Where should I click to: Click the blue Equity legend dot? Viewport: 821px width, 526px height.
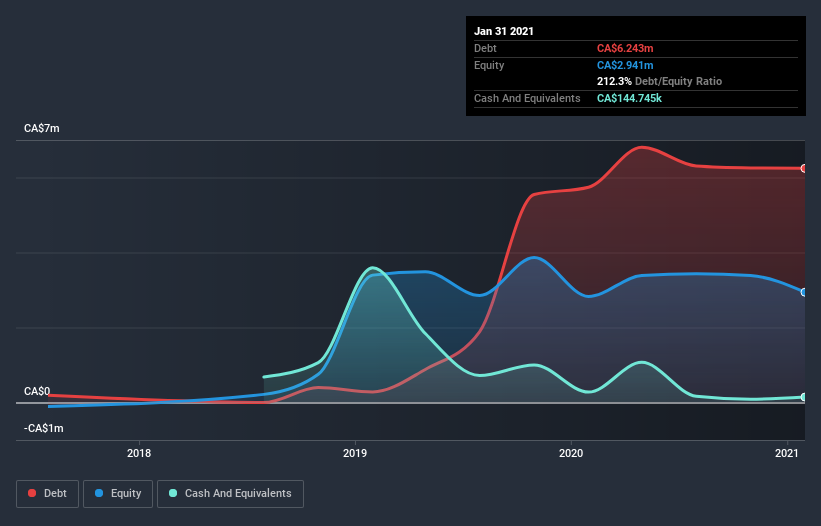click(99, 493)
